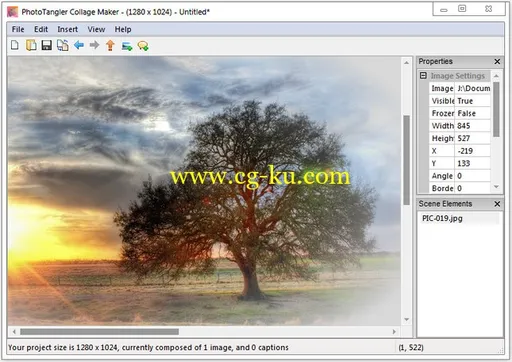512x362 pixels.
Task: Open the View menu
Action: [x=96, y=29]
